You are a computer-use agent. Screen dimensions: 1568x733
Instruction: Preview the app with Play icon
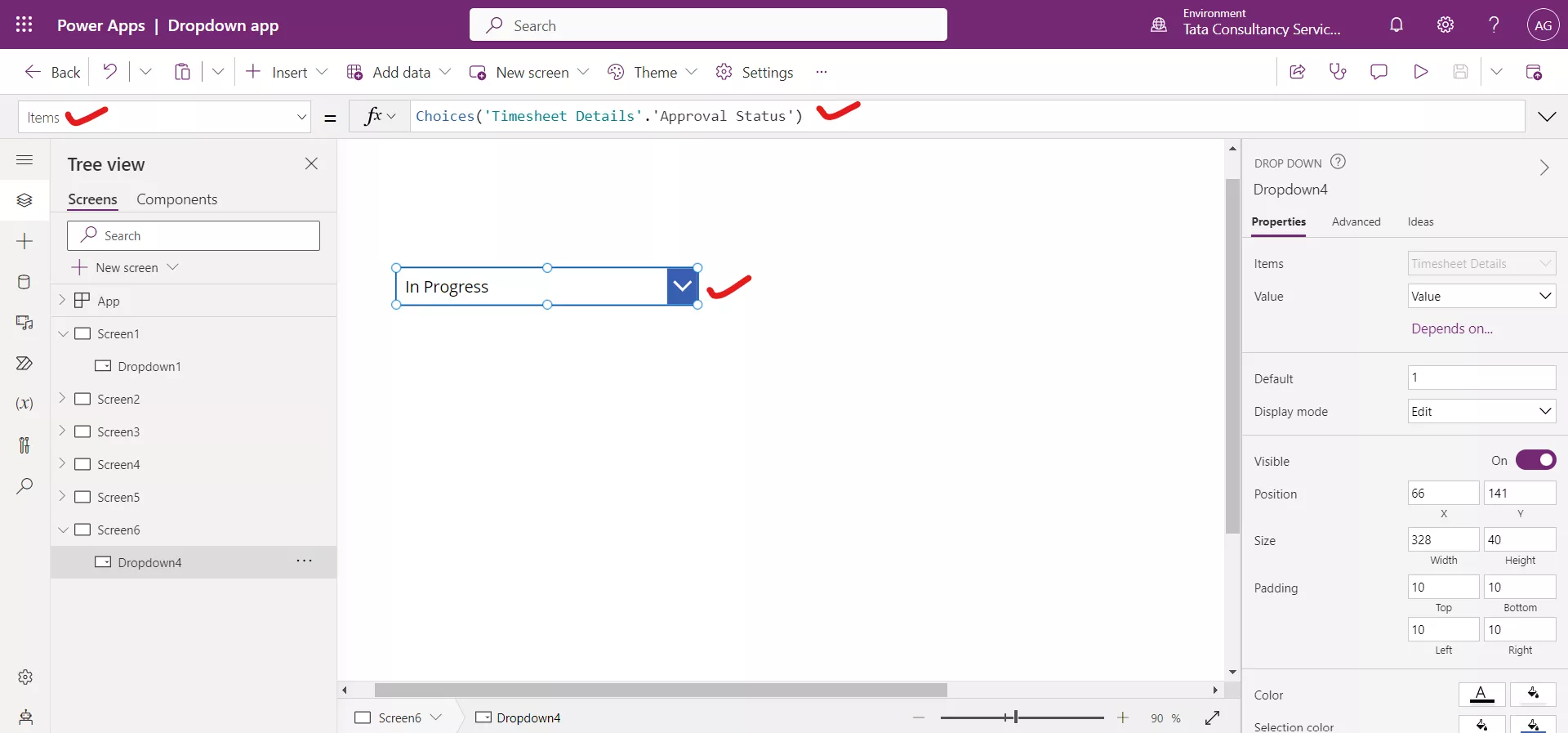coord(1420,71)
